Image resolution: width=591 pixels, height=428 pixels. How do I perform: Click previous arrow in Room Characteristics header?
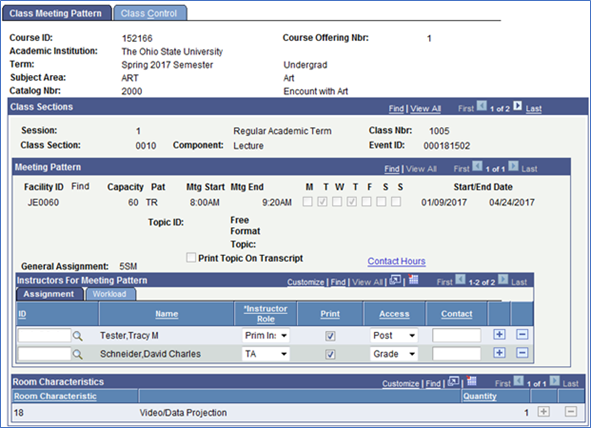tap(519, 381)
